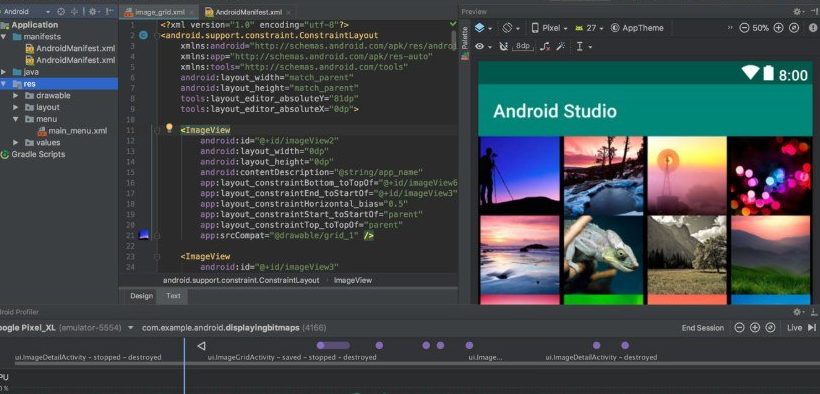Open the Preview panel gear settings
The image size is (820, 394).
click(797, 12)
